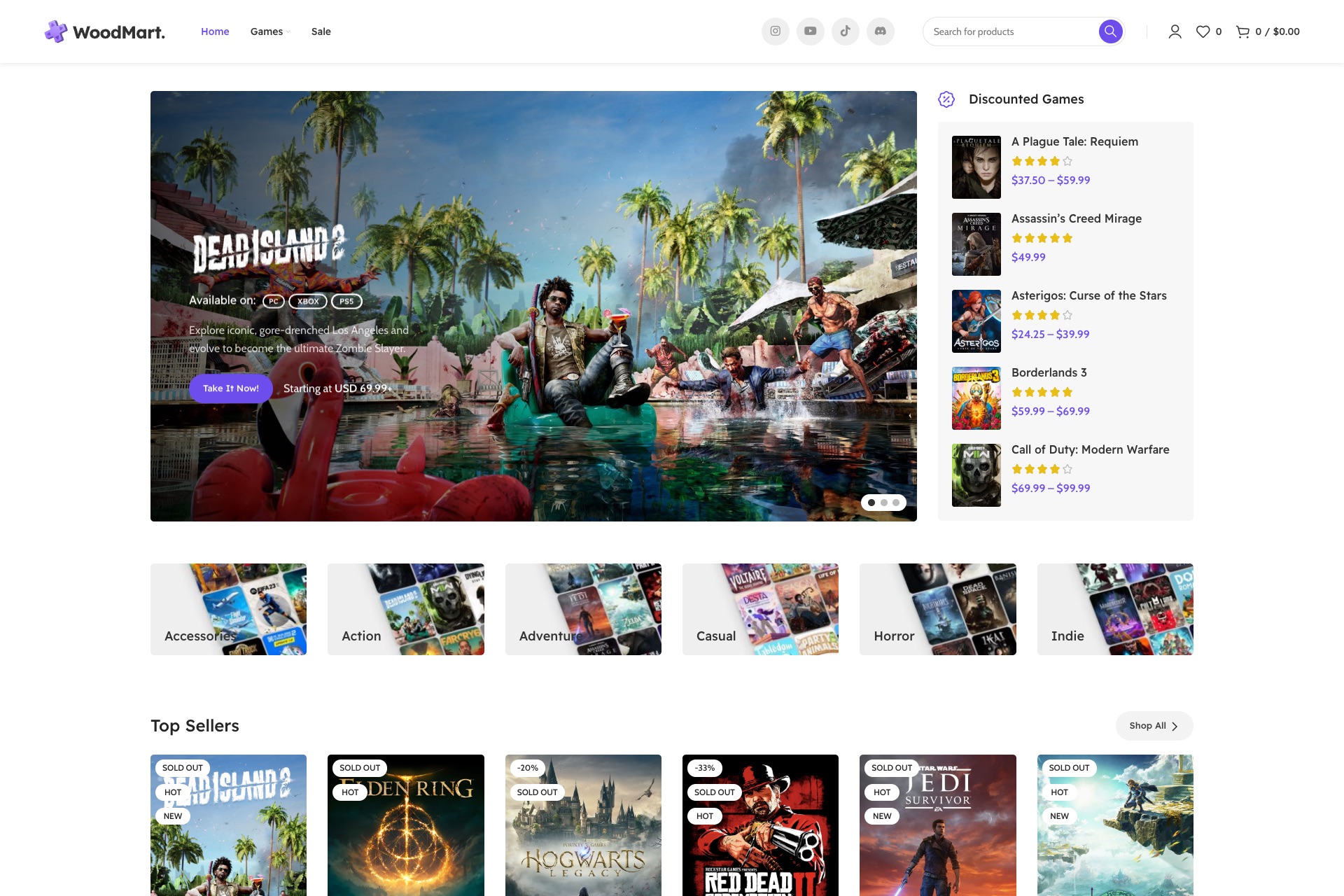Click the -20% badge on Hogwarts Legacy
The width and height of the screenshot is (1344, 896).
click(528, 768)
